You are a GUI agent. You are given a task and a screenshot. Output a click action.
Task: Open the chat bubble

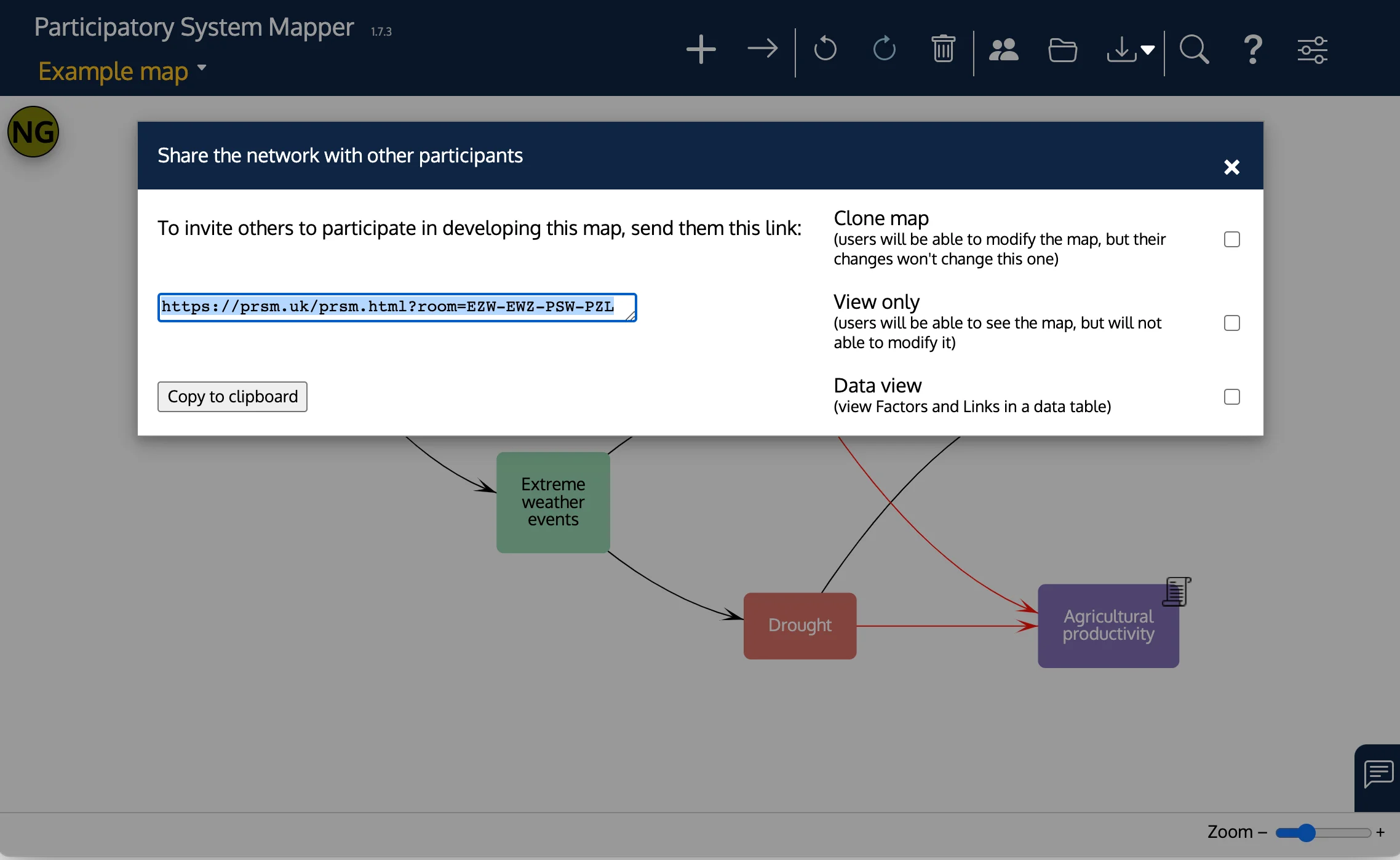point(1377,773)
